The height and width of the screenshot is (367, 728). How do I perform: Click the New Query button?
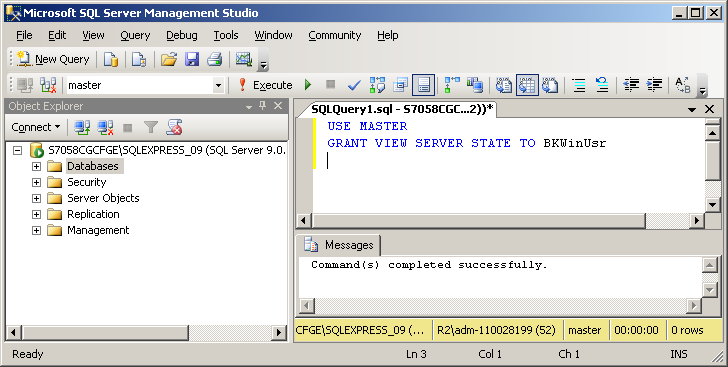tap(53, 59)
